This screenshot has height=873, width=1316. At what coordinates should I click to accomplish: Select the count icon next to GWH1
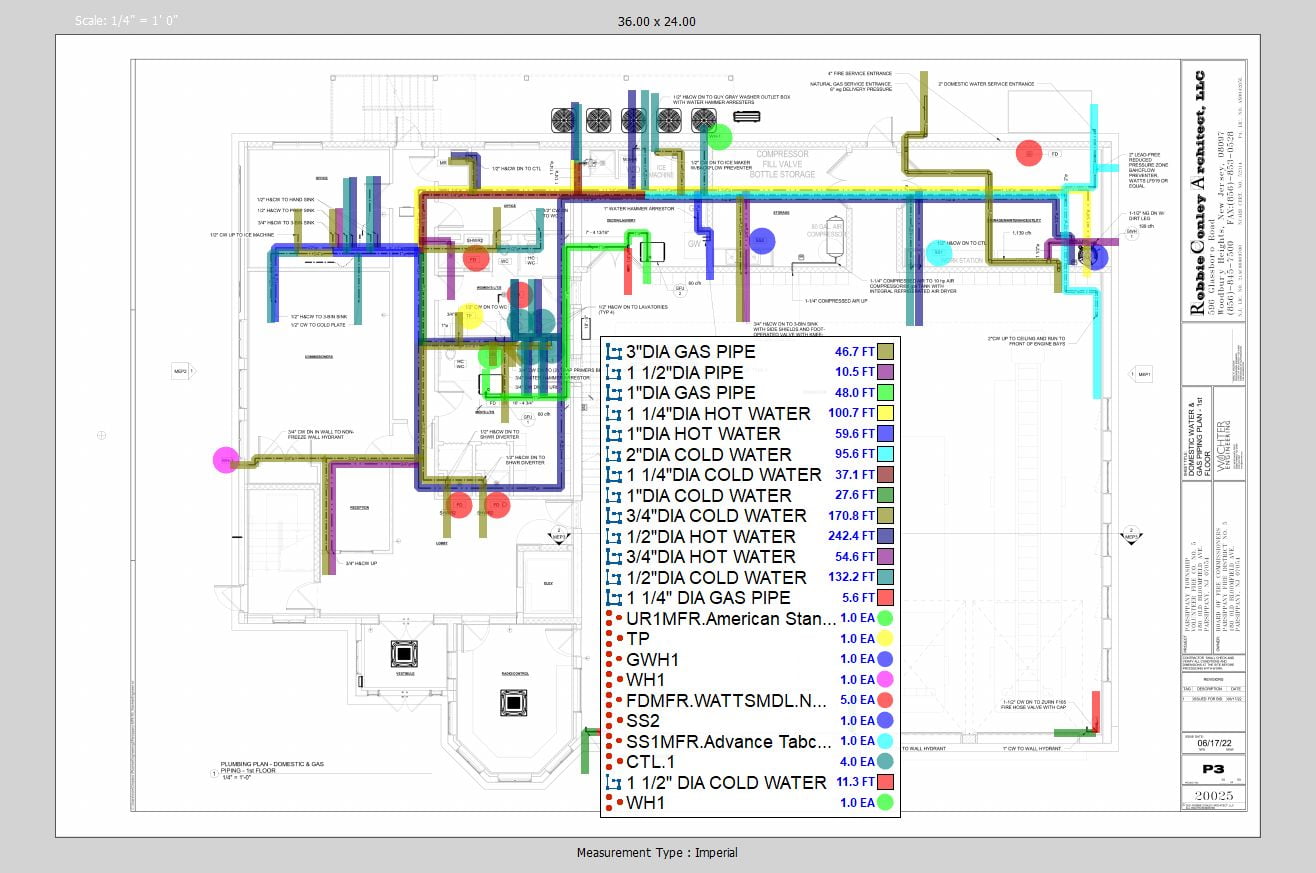coord(612,659)
